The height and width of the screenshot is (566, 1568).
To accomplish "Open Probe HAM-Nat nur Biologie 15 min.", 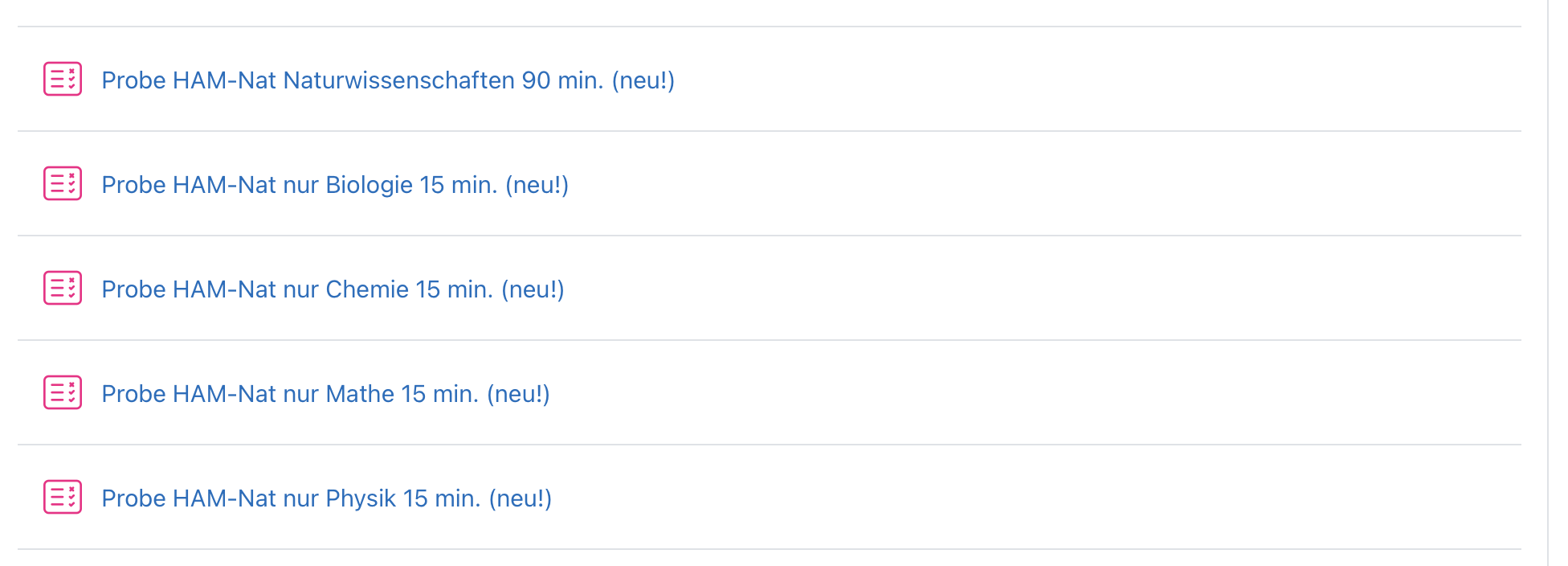I will pyautogui.click(x=334, y=185).
